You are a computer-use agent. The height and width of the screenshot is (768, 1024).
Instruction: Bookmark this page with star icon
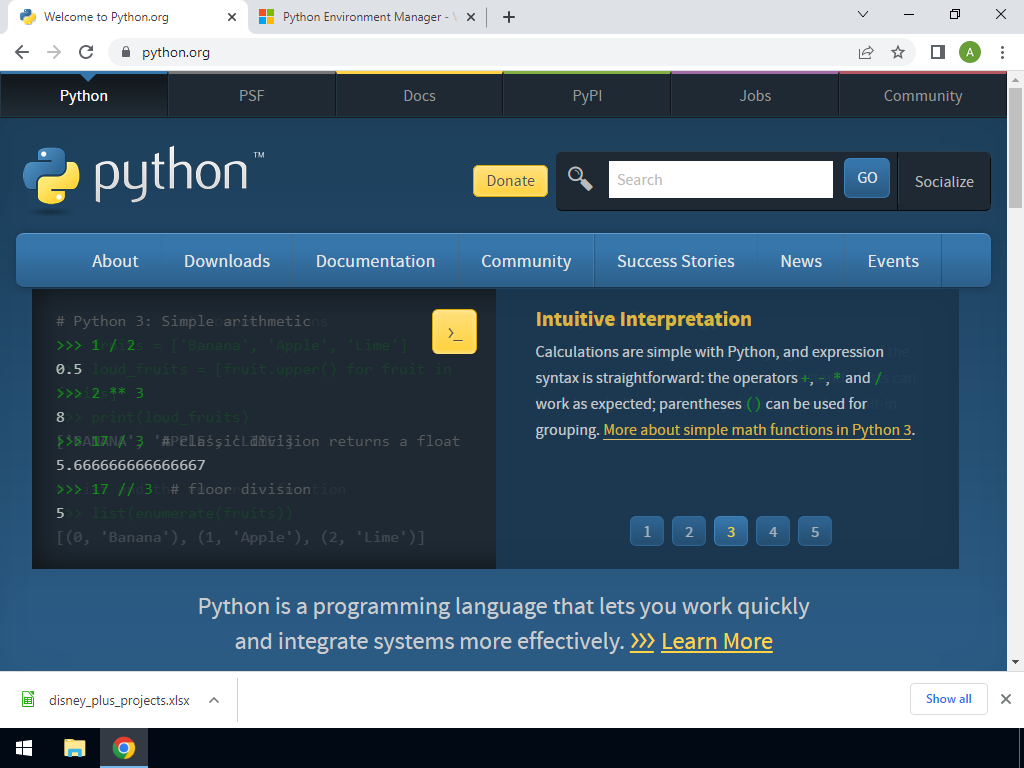[x=898, y=52]
